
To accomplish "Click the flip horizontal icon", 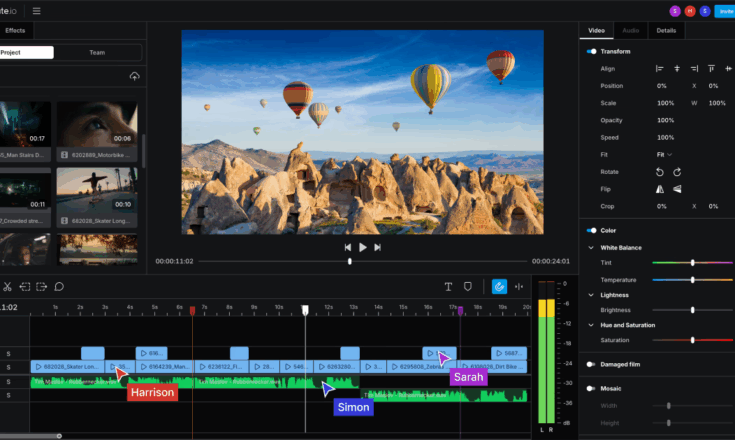I will point(659,189).
